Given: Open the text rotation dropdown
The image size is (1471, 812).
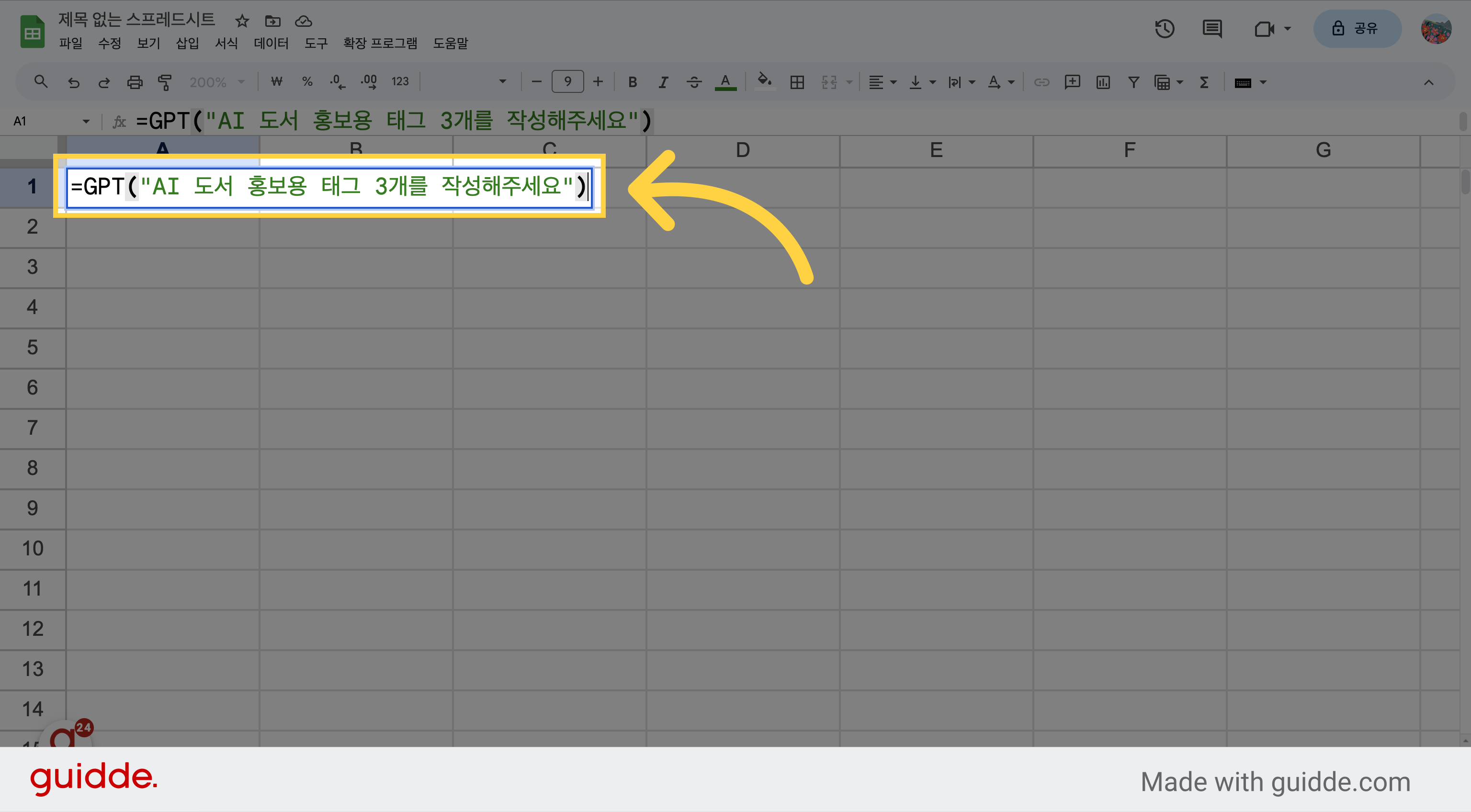Looking at the screenshot, I should point(1001,82).
